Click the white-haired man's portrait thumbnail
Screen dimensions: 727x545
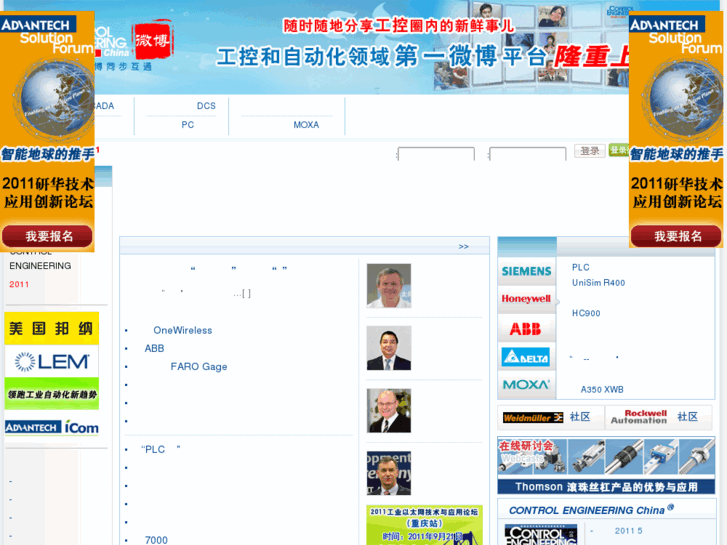[389, 286]
